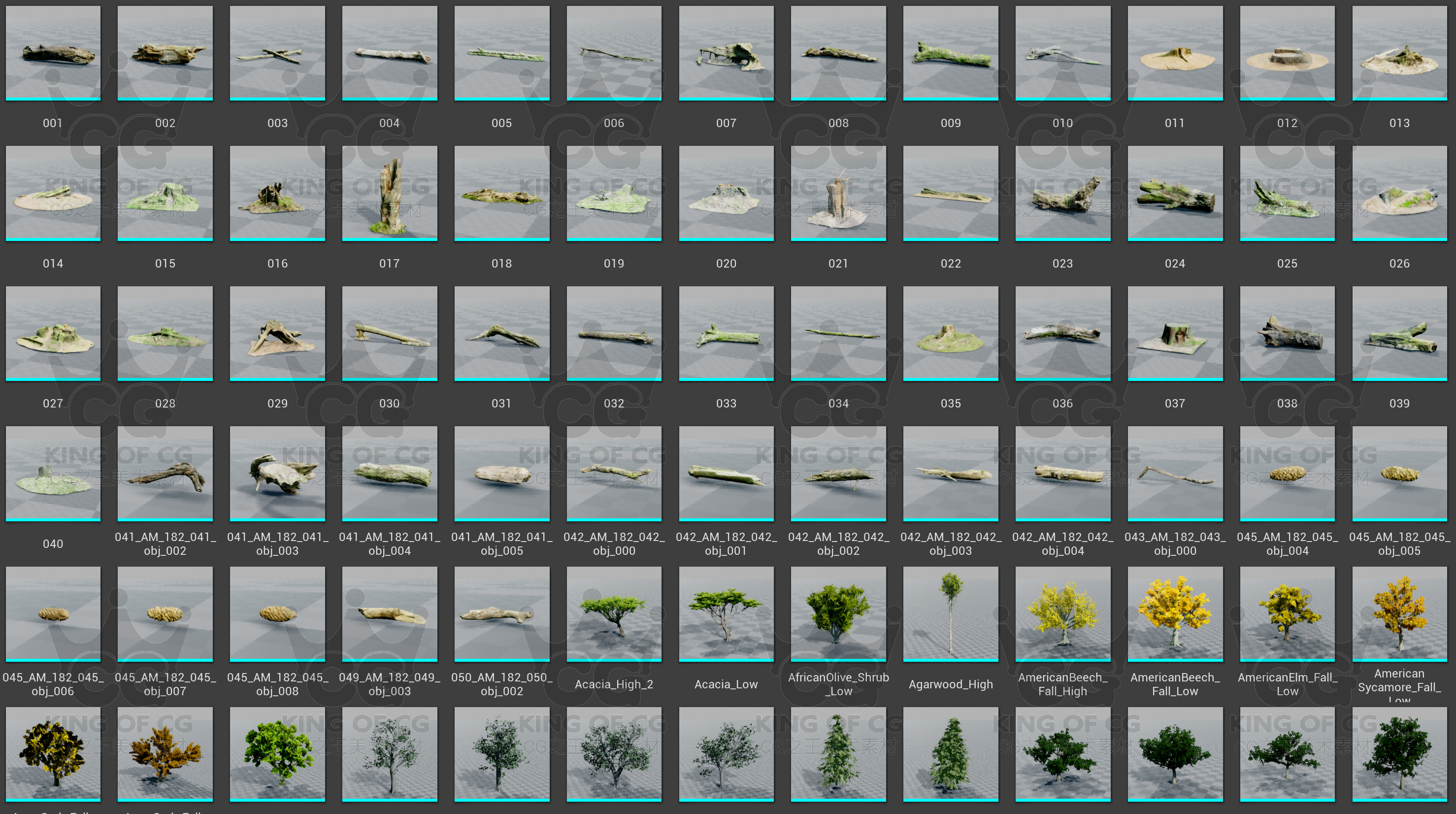
Task: Click the AmericanBeech_Fall_High thumbnail
Action: (1062, 614)
